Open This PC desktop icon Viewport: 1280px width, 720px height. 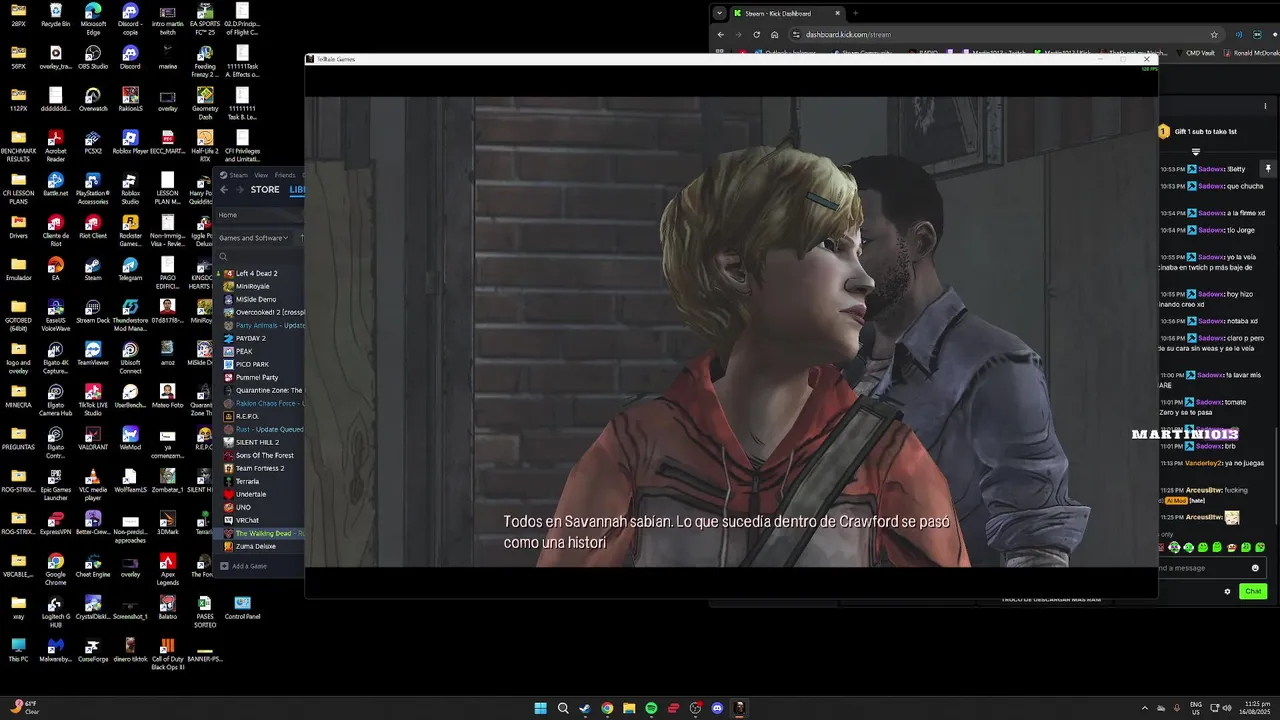pyautogui.click(x=18, y=649)
